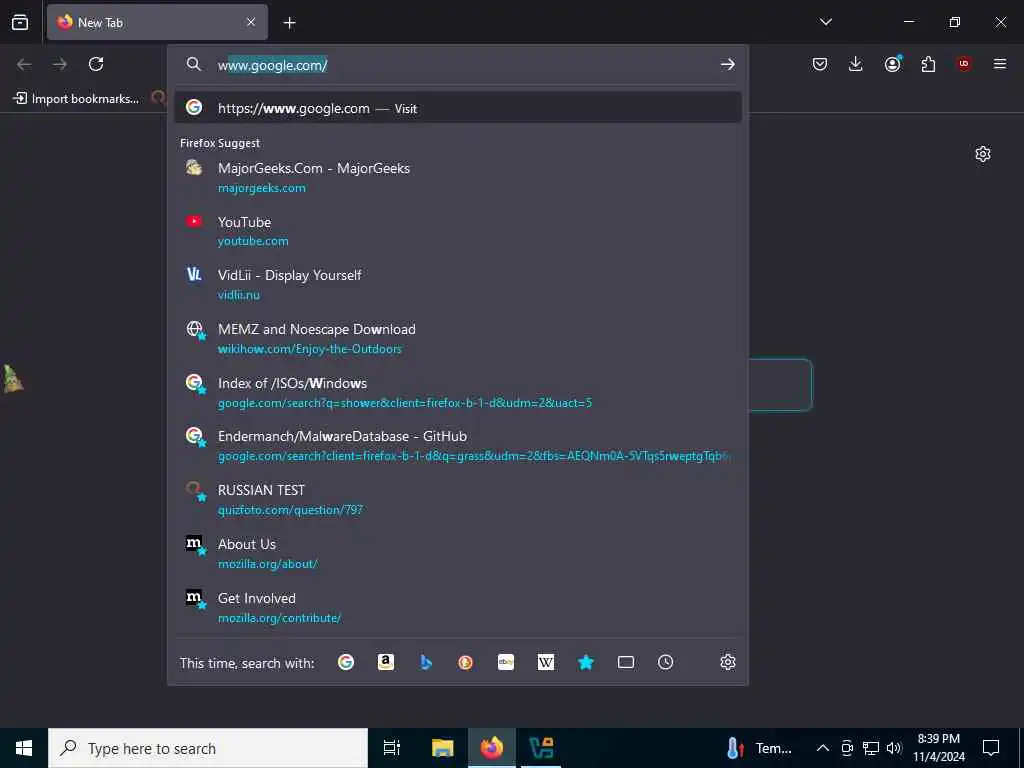Open the Windows Start menu

[x=24, y=748]
